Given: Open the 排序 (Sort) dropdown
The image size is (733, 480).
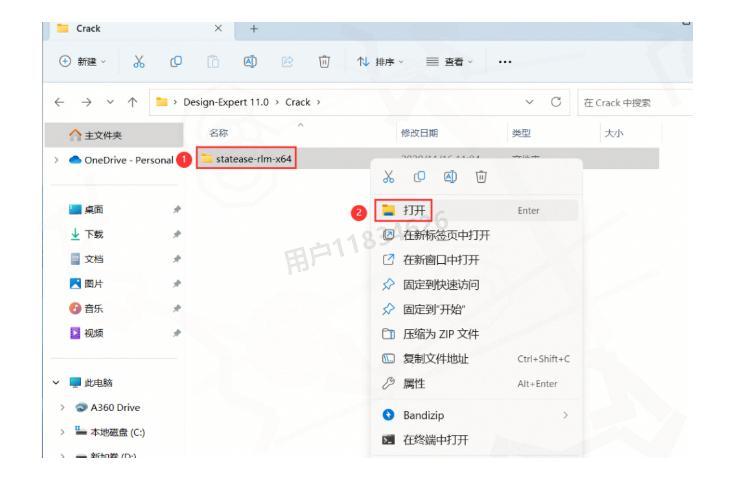Looking at the screenshot, I should 380,61.
